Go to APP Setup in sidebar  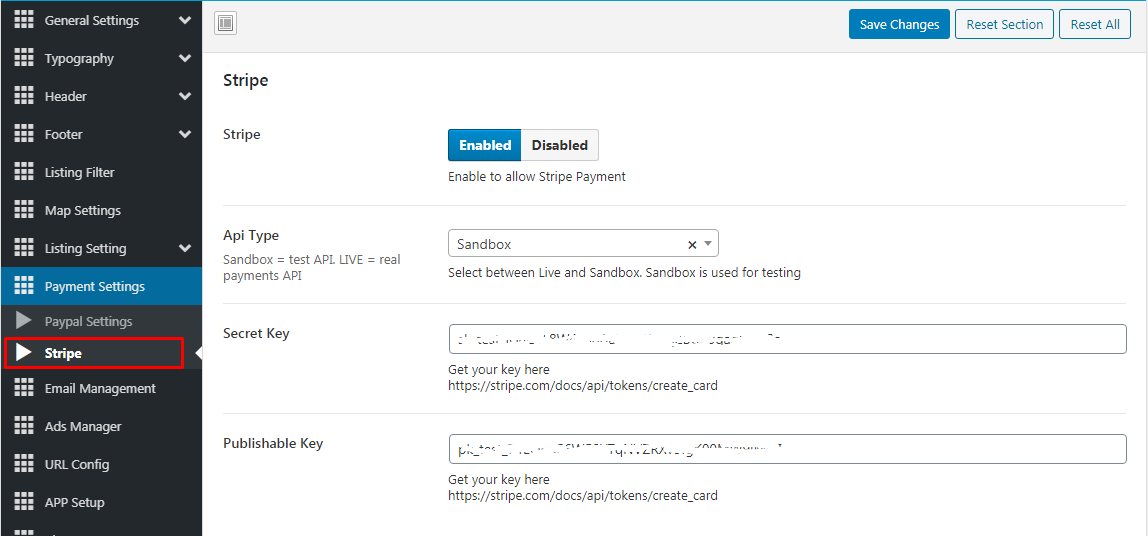pyautogui.click(x=74, y=502)
